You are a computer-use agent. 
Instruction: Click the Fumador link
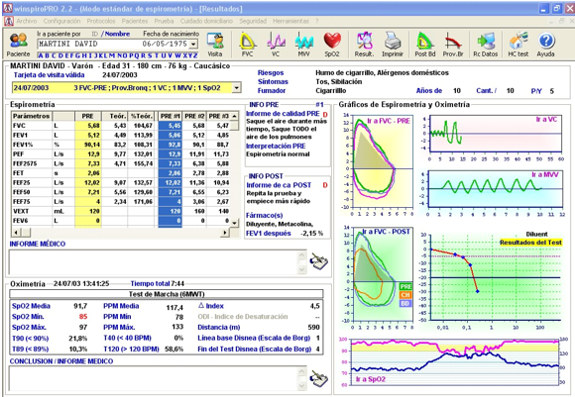tap(271, 90)
